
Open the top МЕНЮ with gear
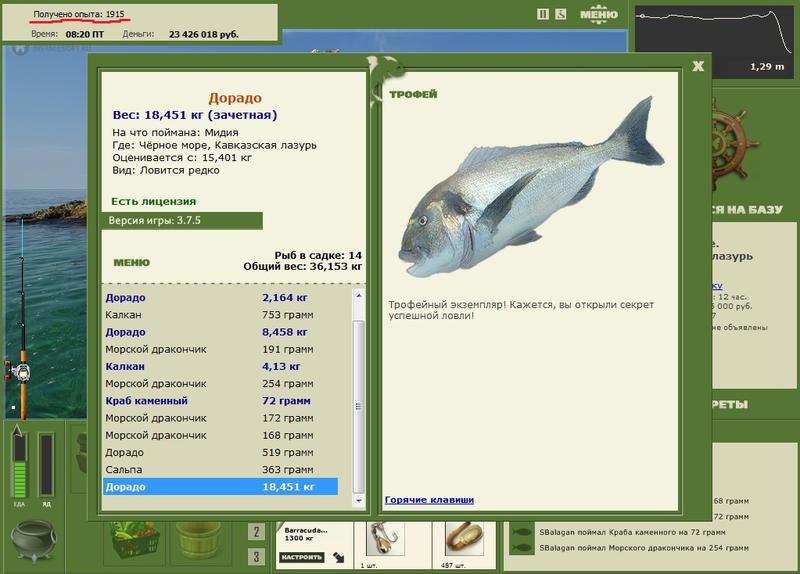(598, 15)
